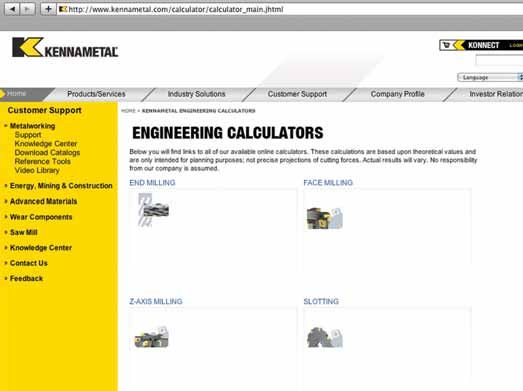Expand the Wear Components sidebar section
Viewport: 523px width, 391px height.
(41, 217)
